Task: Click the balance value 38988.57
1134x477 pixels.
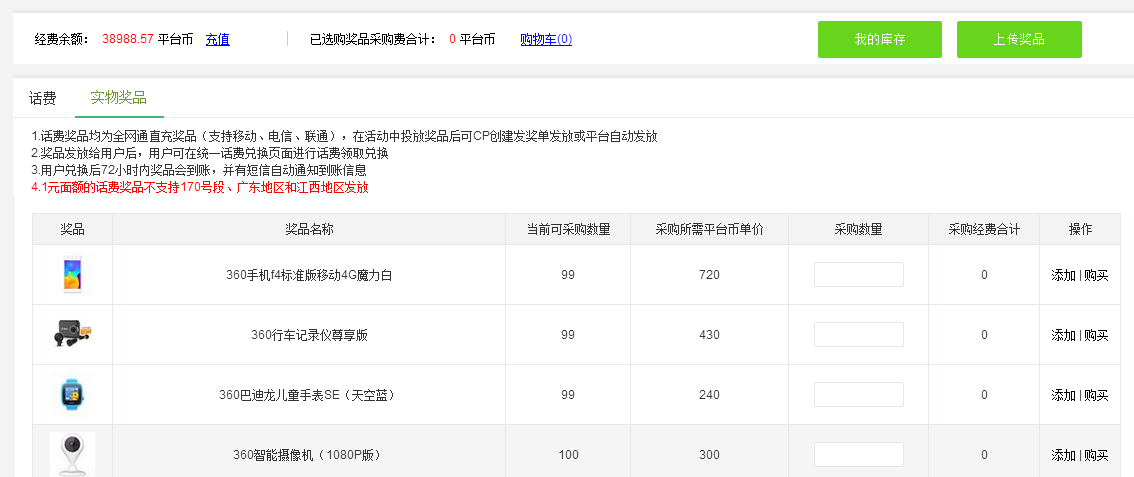Action: (128, 39)
